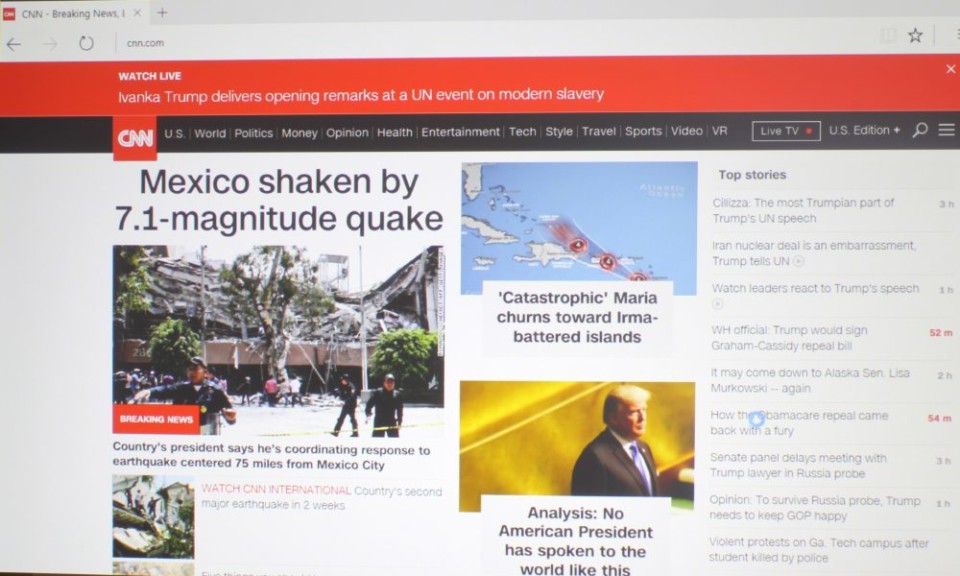The height and width of the screenshot is (576, 960).
Task: Open Watch CNN International second earthquake link
Action: click(x=321, y=498)
